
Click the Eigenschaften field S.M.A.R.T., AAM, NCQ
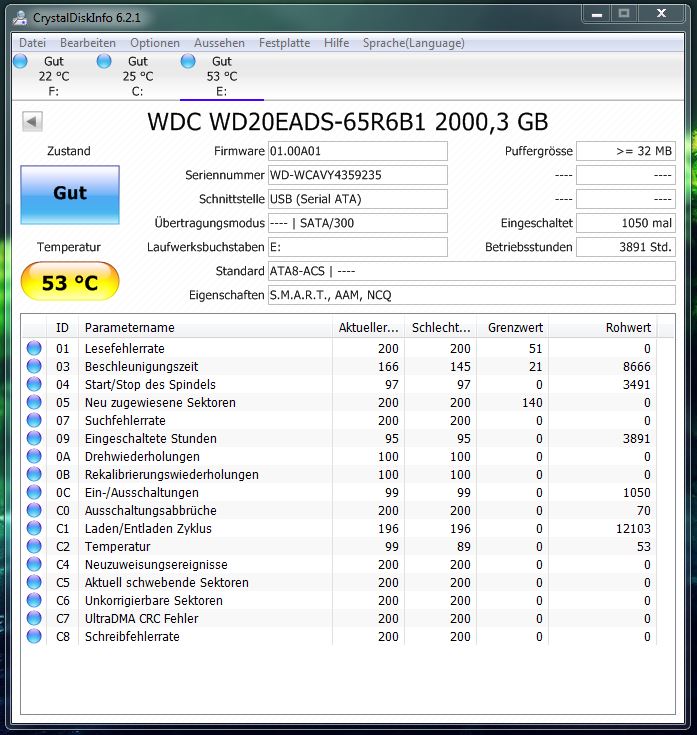pos(472,295)
